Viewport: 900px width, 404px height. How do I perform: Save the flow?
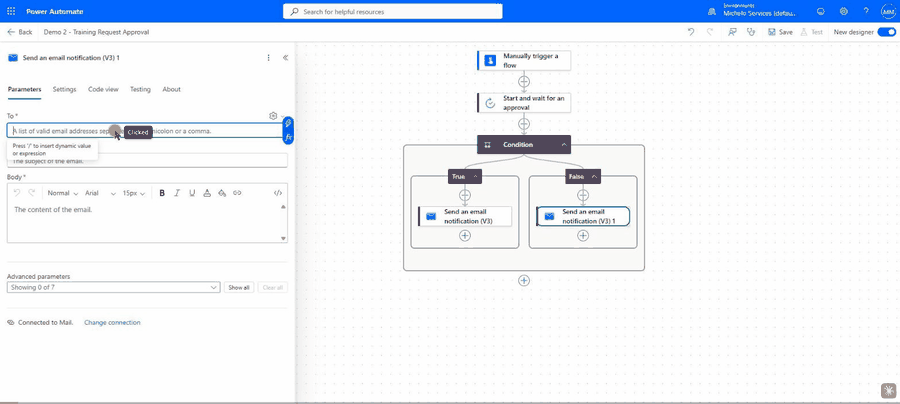point(780,32)
